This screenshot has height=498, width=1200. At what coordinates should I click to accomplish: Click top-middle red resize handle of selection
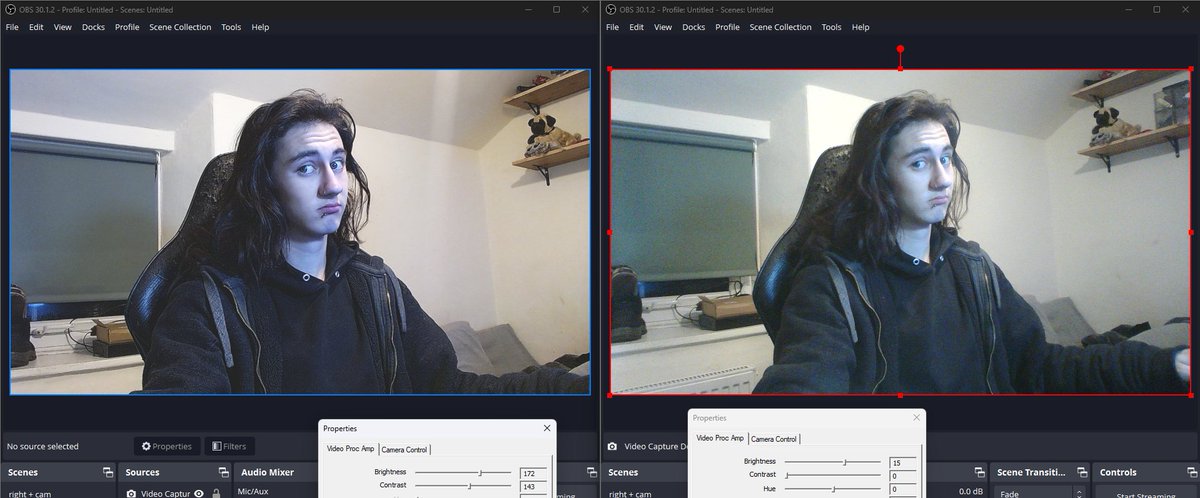(x=900, y=69)
